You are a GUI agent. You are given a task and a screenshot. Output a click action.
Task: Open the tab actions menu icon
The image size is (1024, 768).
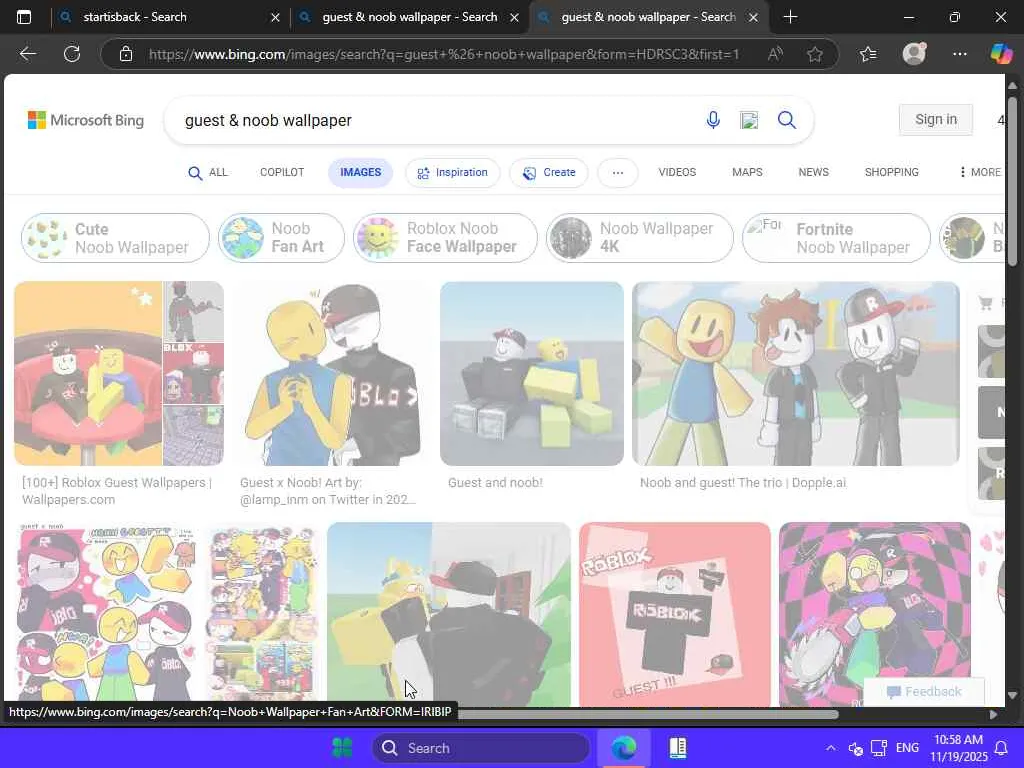tap(24, 17)
